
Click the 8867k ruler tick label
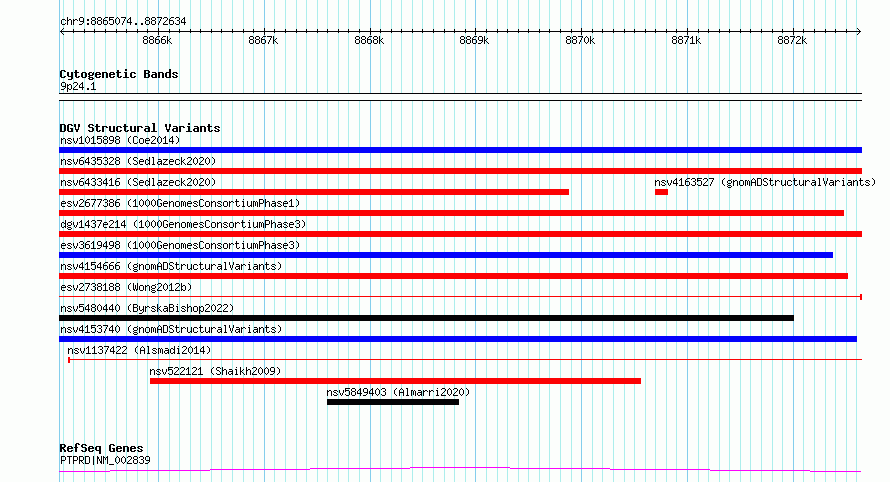click(263, 40)
